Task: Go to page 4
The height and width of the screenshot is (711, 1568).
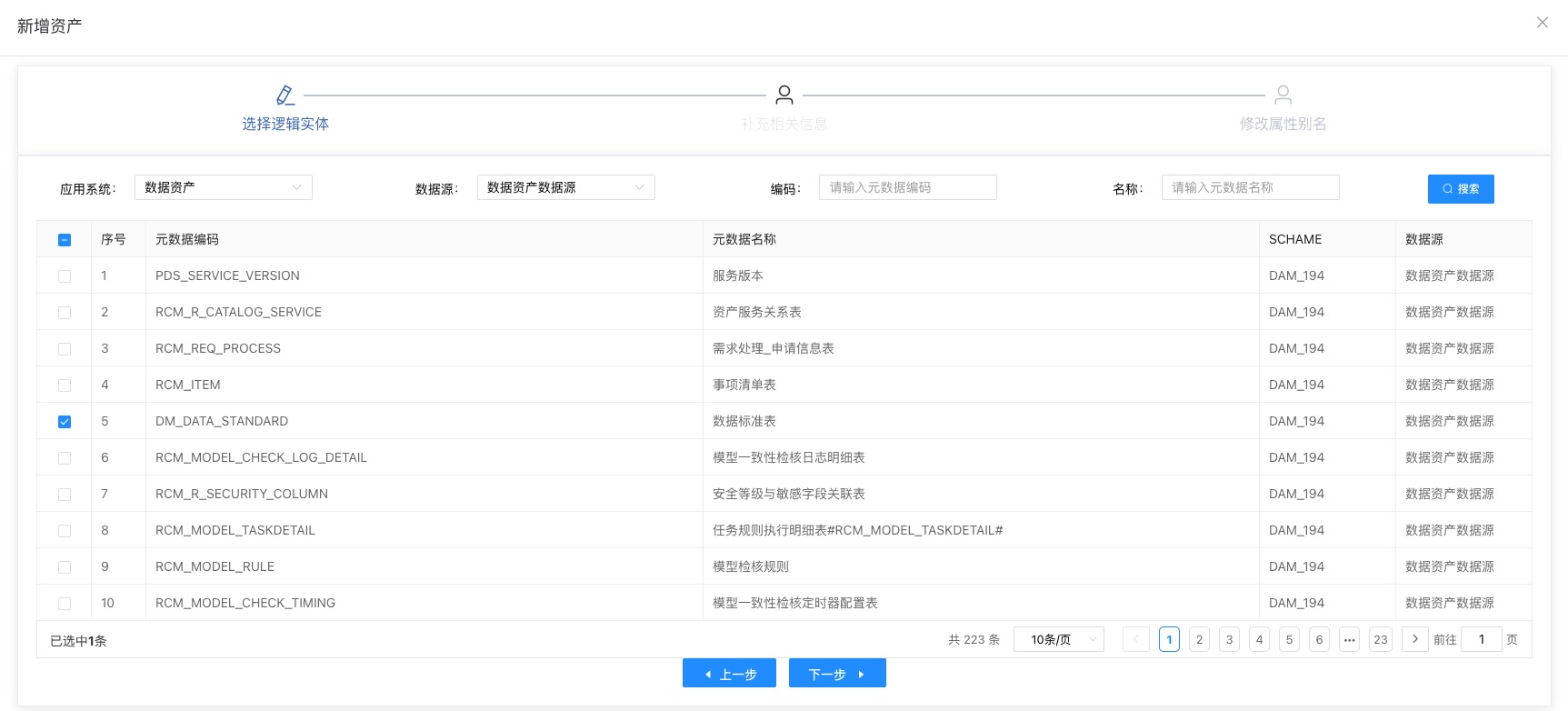Action: 1260,639
